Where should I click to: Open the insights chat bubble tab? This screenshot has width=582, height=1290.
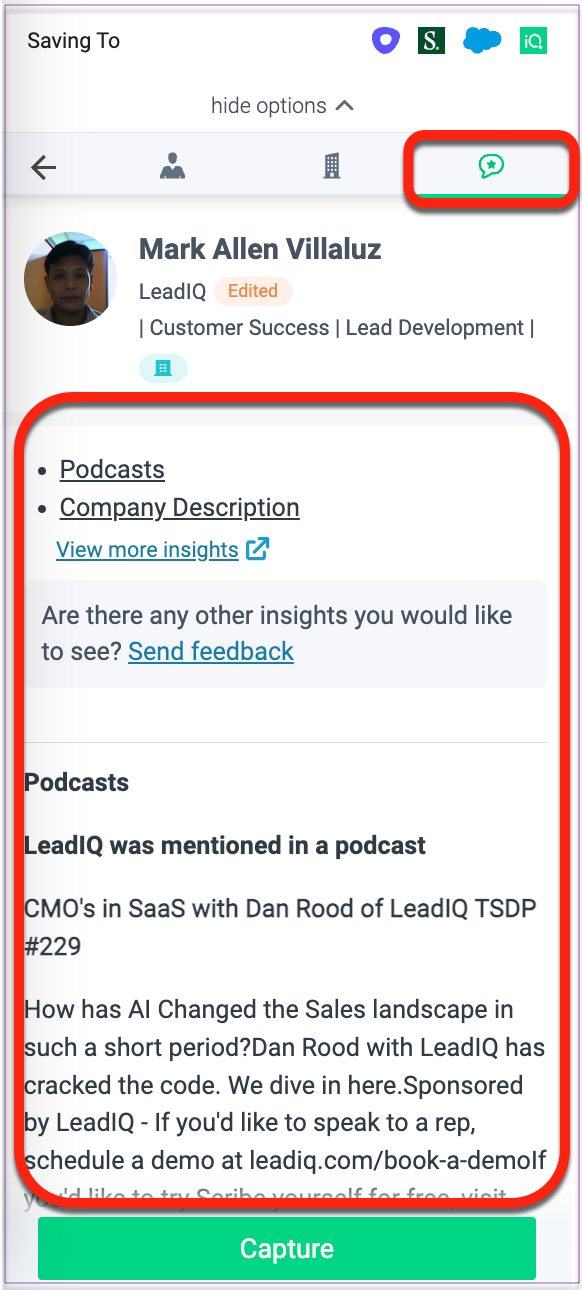490,166
